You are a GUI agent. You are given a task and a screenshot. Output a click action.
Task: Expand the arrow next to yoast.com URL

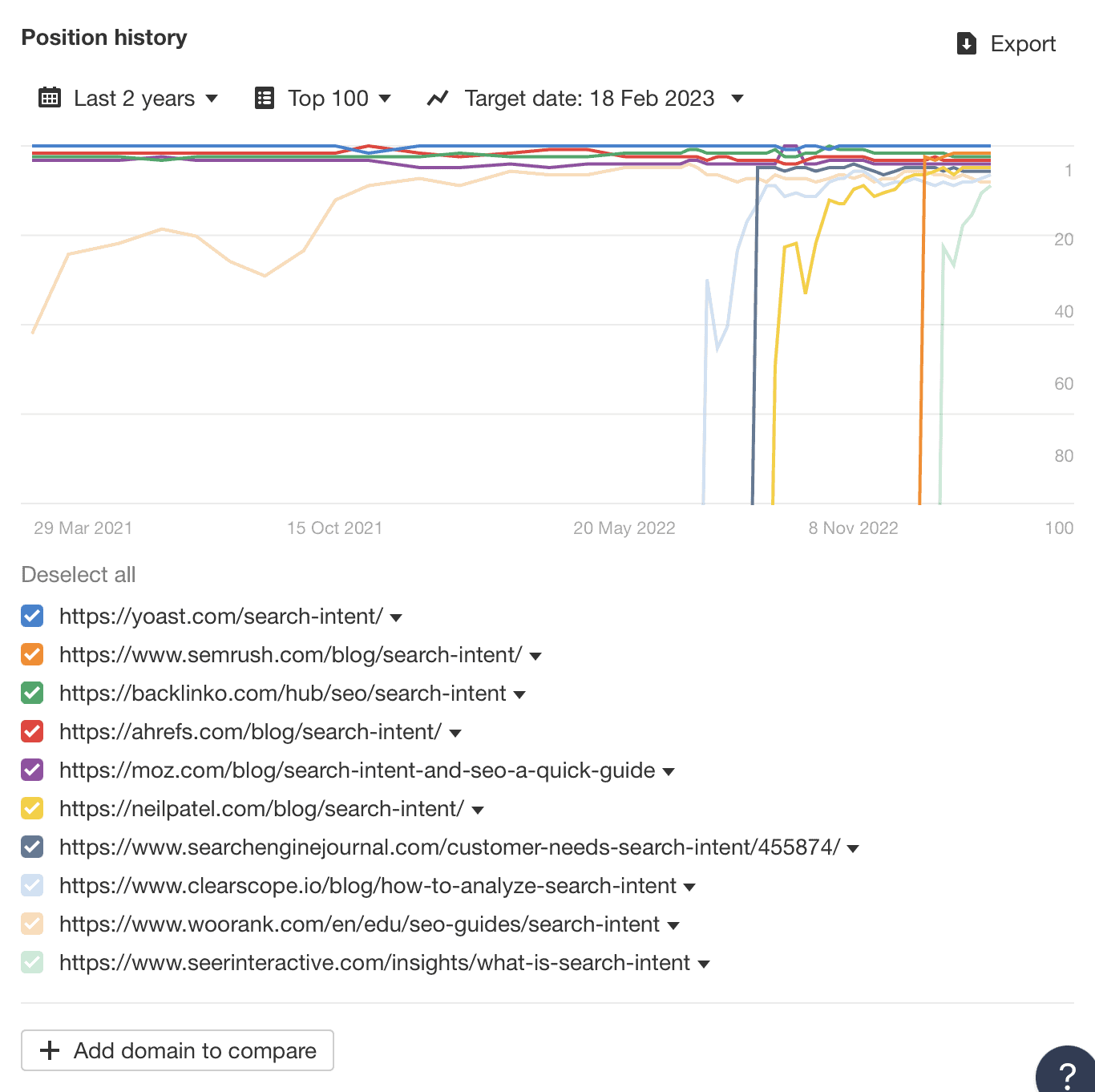[x=396, y=617]
